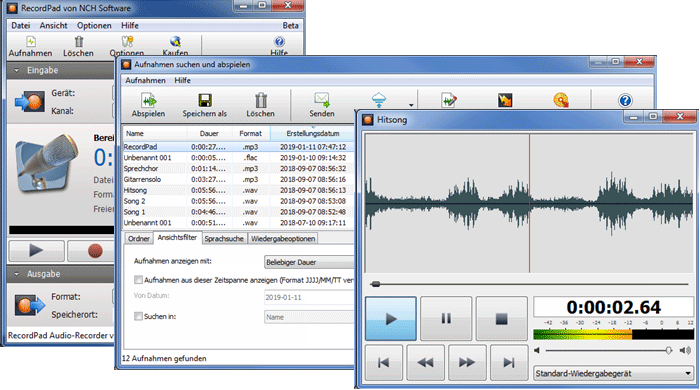Screen dimensions: 700x390
Task: Click the upload cloud icon in recordings toolbar
Action: [379, 100]
